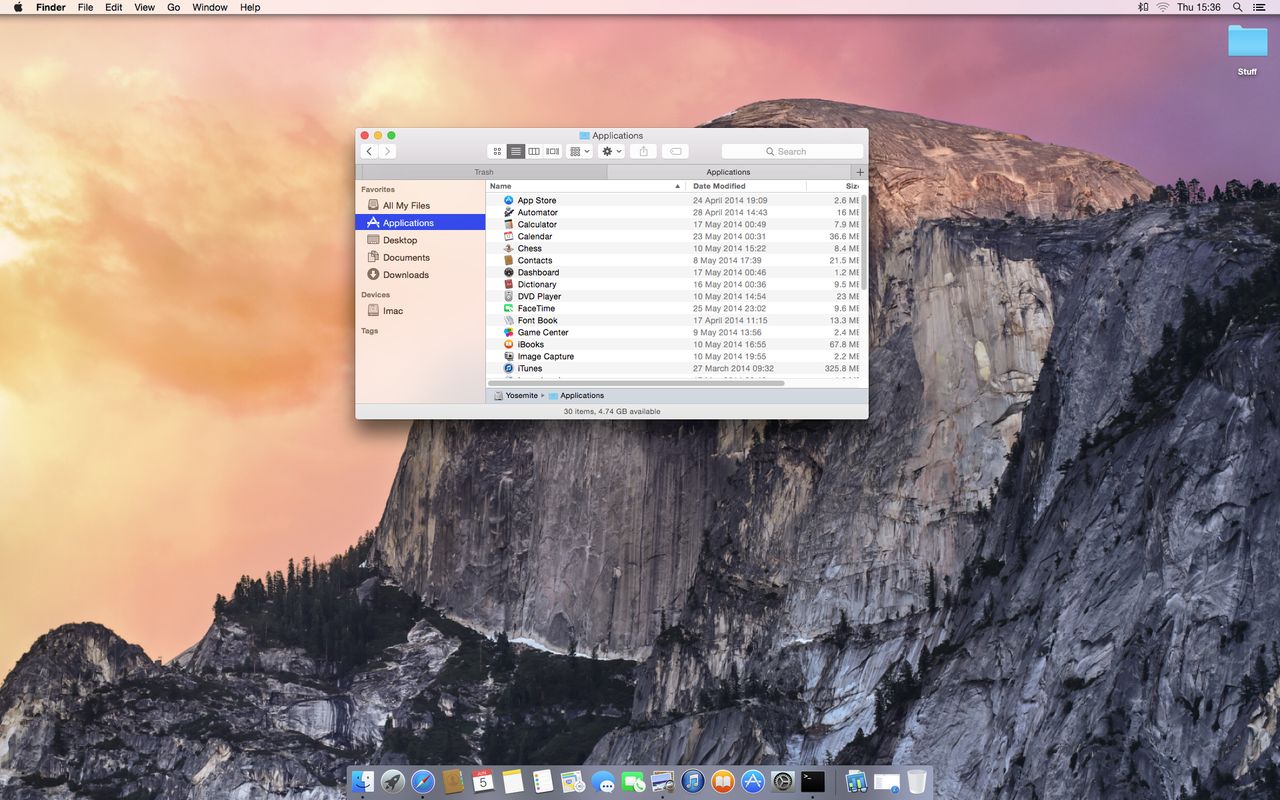
Task: Click Yosemite in the path bar
Action: [x=516, y=396]
